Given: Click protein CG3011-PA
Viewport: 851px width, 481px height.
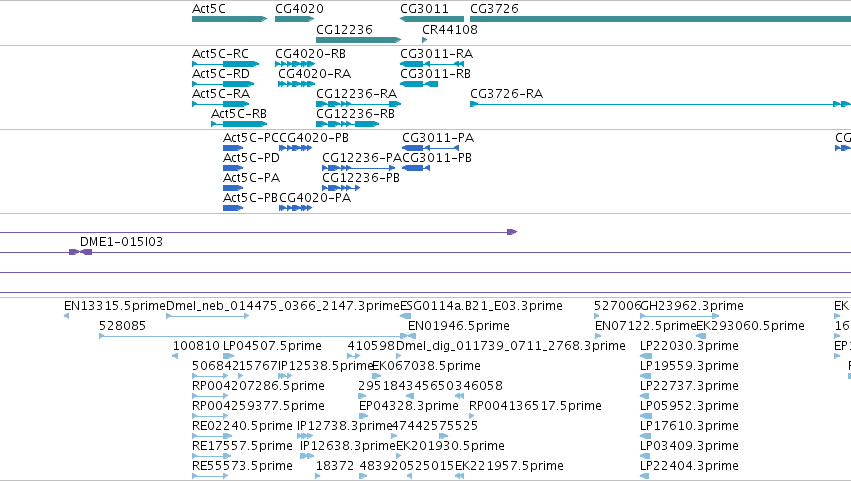Looking at the screenshot, I should (430, 148).
